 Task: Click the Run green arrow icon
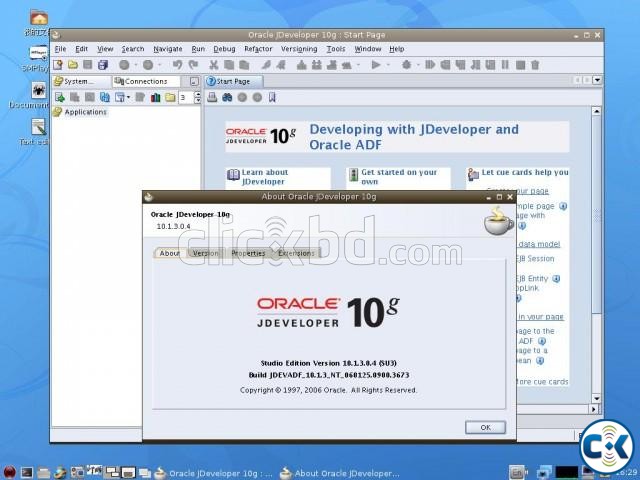point(376,64)
